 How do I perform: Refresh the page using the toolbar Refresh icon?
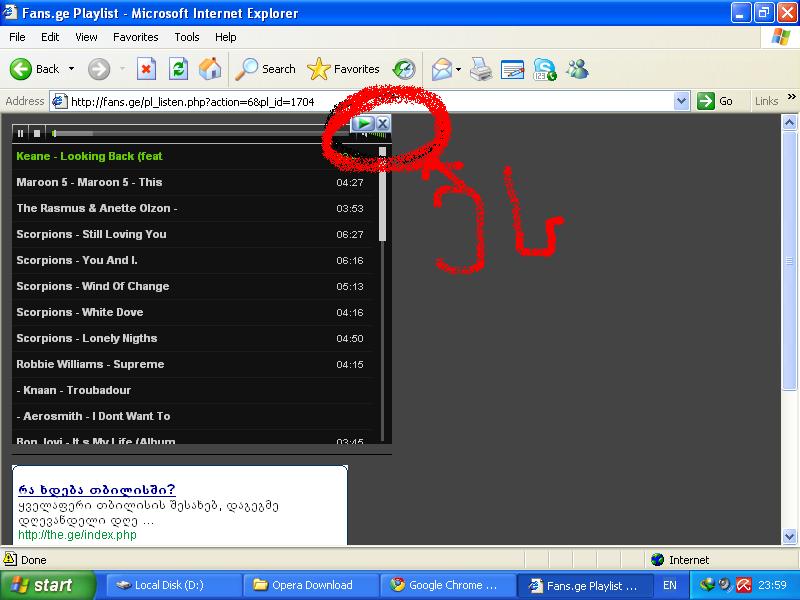point(178,69)
